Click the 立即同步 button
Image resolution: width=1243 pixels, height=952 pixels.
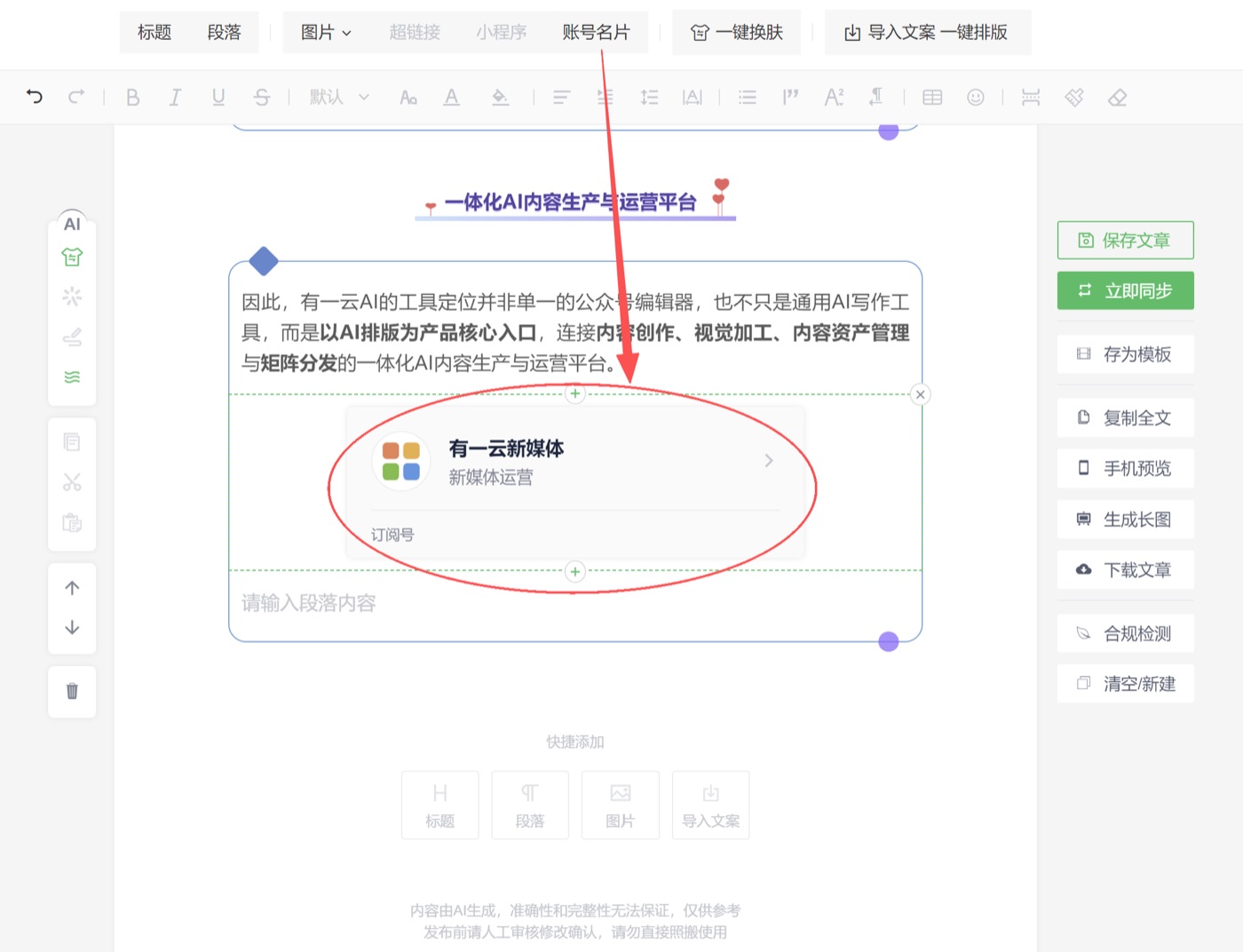coord(1125,290)
